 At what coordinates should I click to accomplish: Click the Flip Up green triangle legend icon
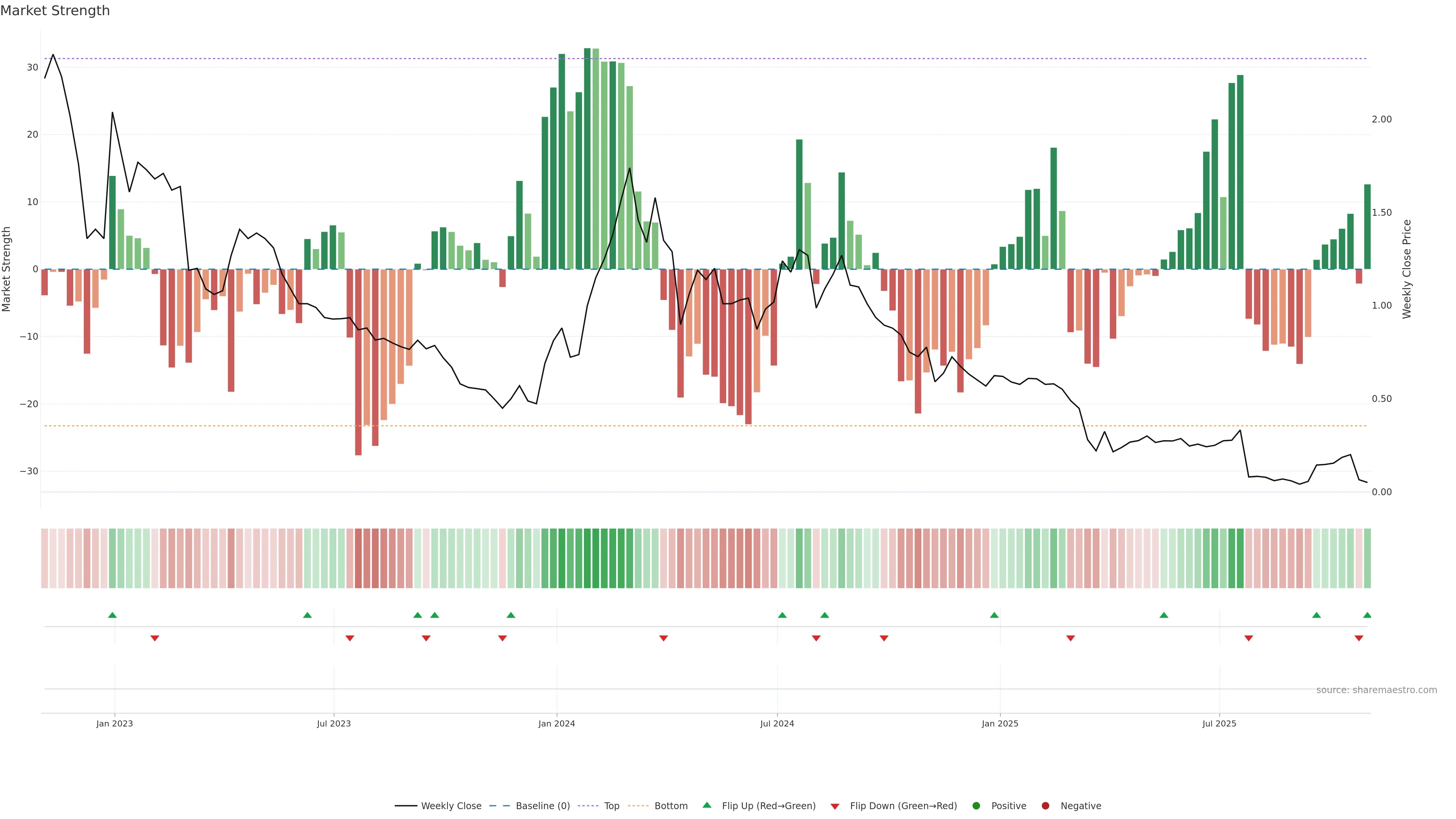click(x=706, y=805)
